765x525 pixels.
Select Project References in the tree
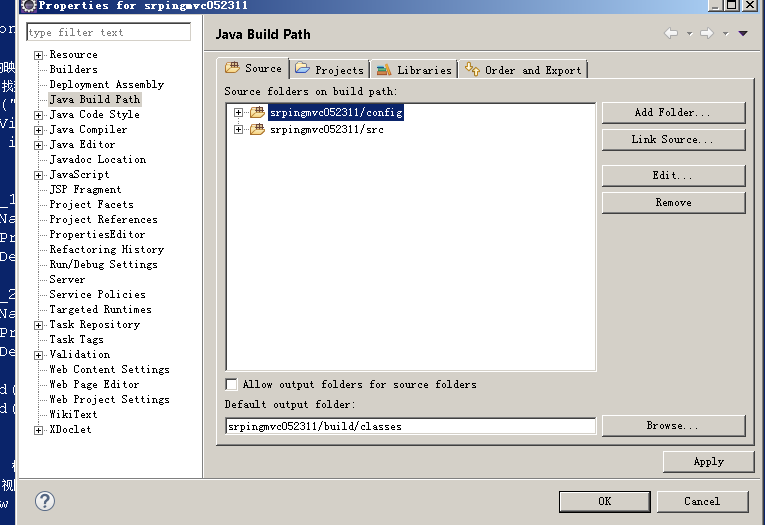(x=103, y=220)
